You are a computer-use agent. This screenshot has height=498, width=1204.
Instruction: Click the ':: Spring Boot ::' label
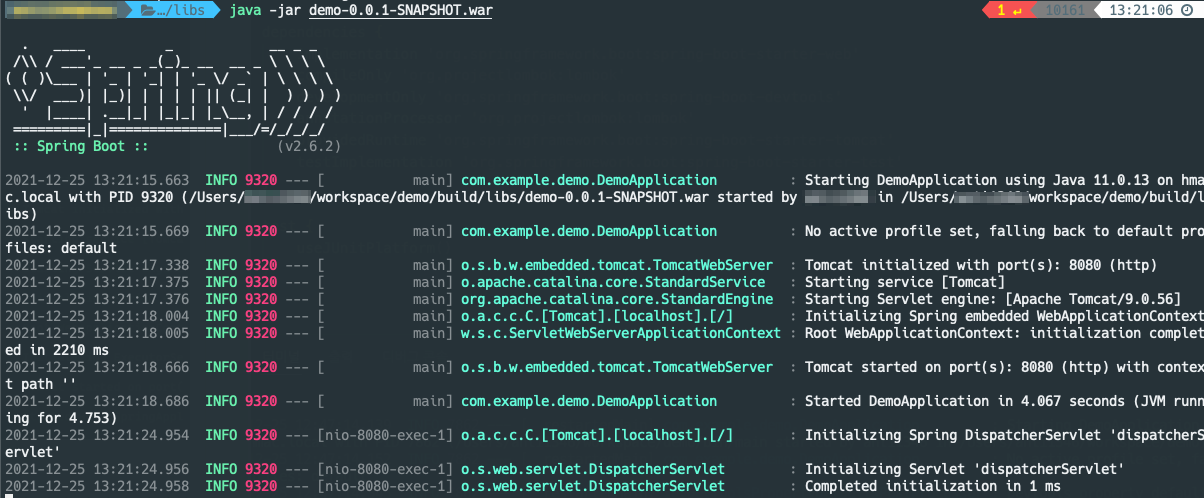click(x=82, y=146)
